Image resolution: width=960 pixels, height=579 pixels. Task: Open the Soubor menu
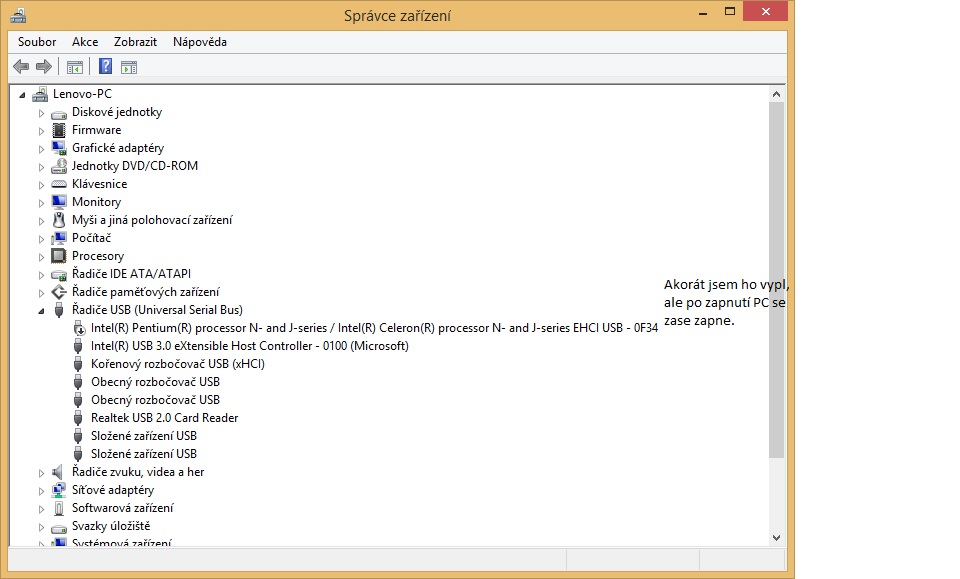(x=37, y=42)
